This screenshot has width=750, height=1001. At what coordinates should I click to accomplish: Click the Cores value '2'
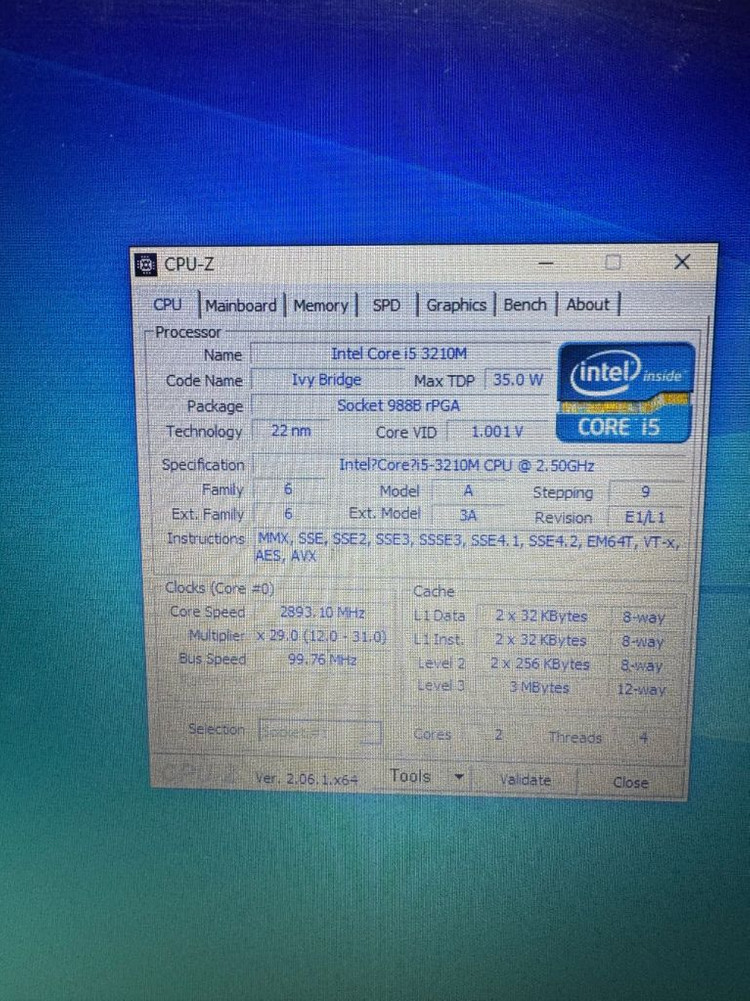[x=499, y=735]
